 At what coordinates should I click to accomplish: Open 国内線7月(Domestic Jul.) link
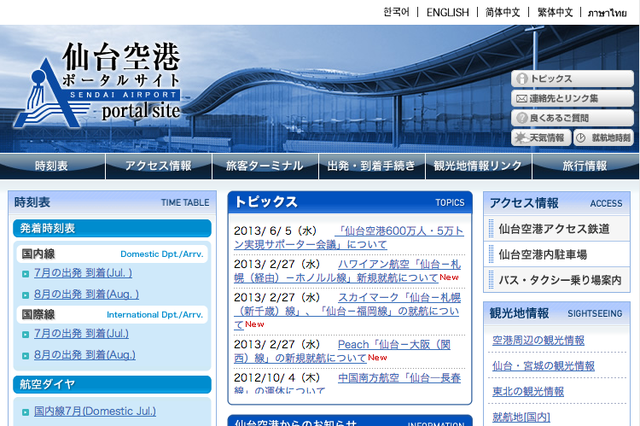95,411
